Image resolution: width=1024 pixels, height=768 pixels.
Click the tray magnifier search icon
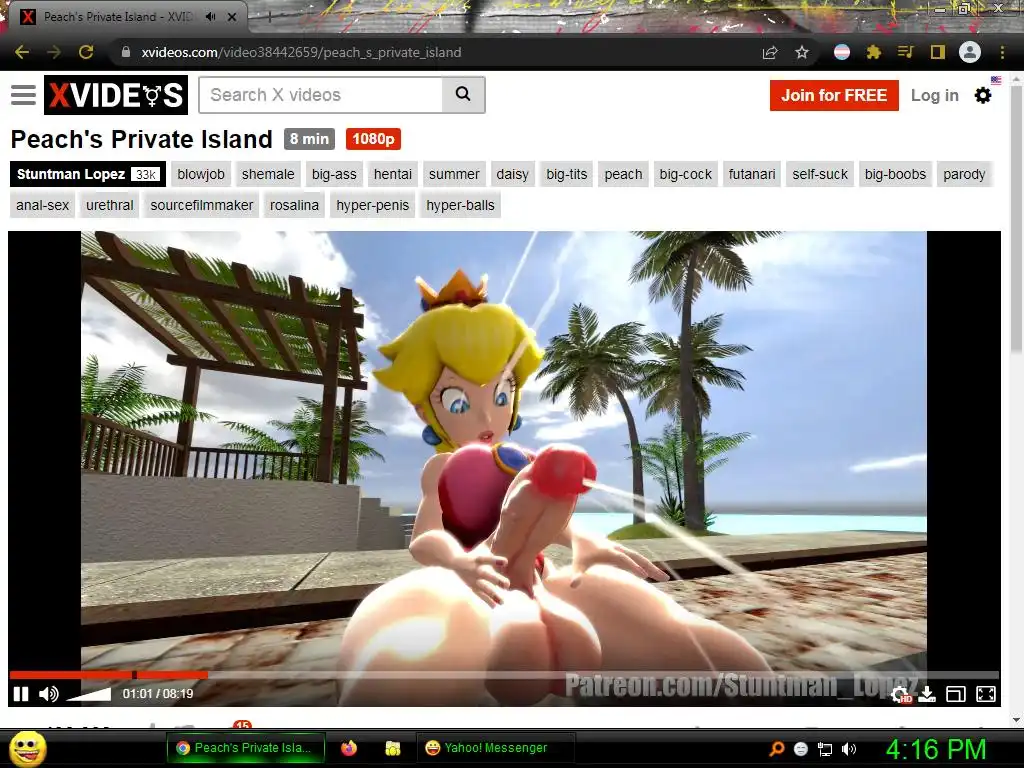[776, 749]
